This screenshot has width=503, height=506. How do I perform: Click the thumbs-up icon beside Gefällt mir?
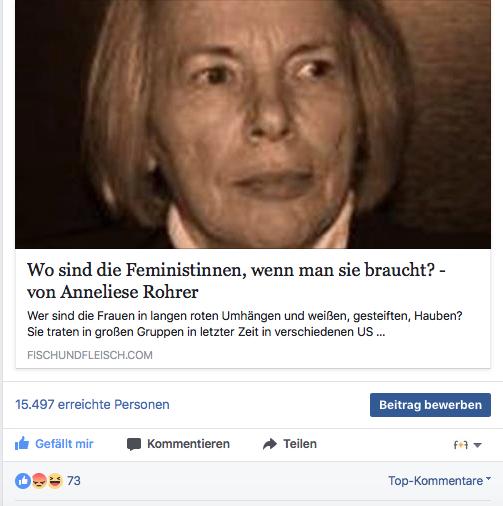[x=22, y=444]
